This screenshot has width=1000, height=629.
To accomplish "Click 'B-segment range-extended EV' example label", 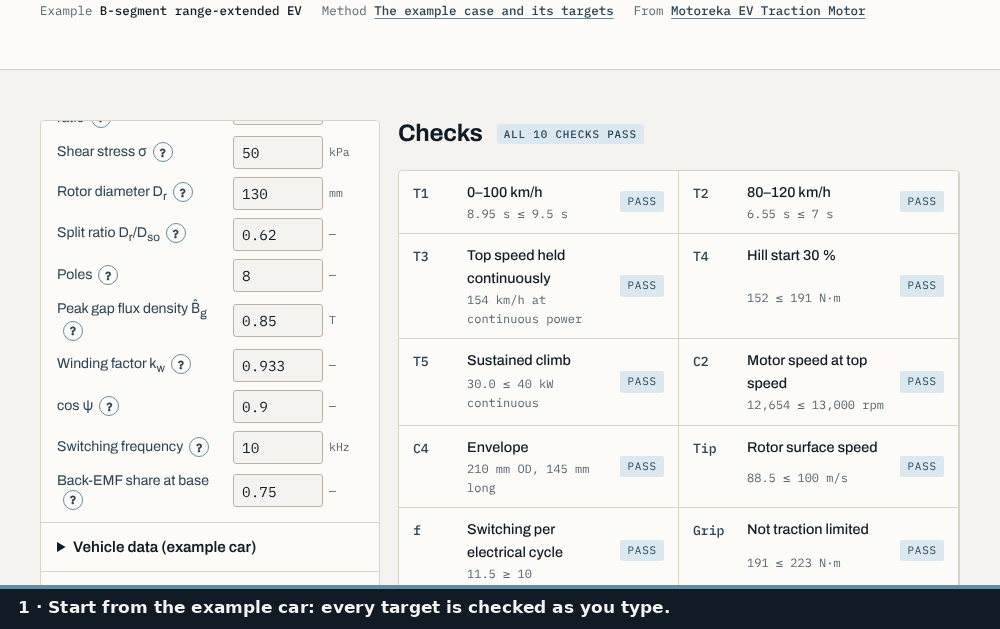I will pyautogui.click(x=200, y=11).
